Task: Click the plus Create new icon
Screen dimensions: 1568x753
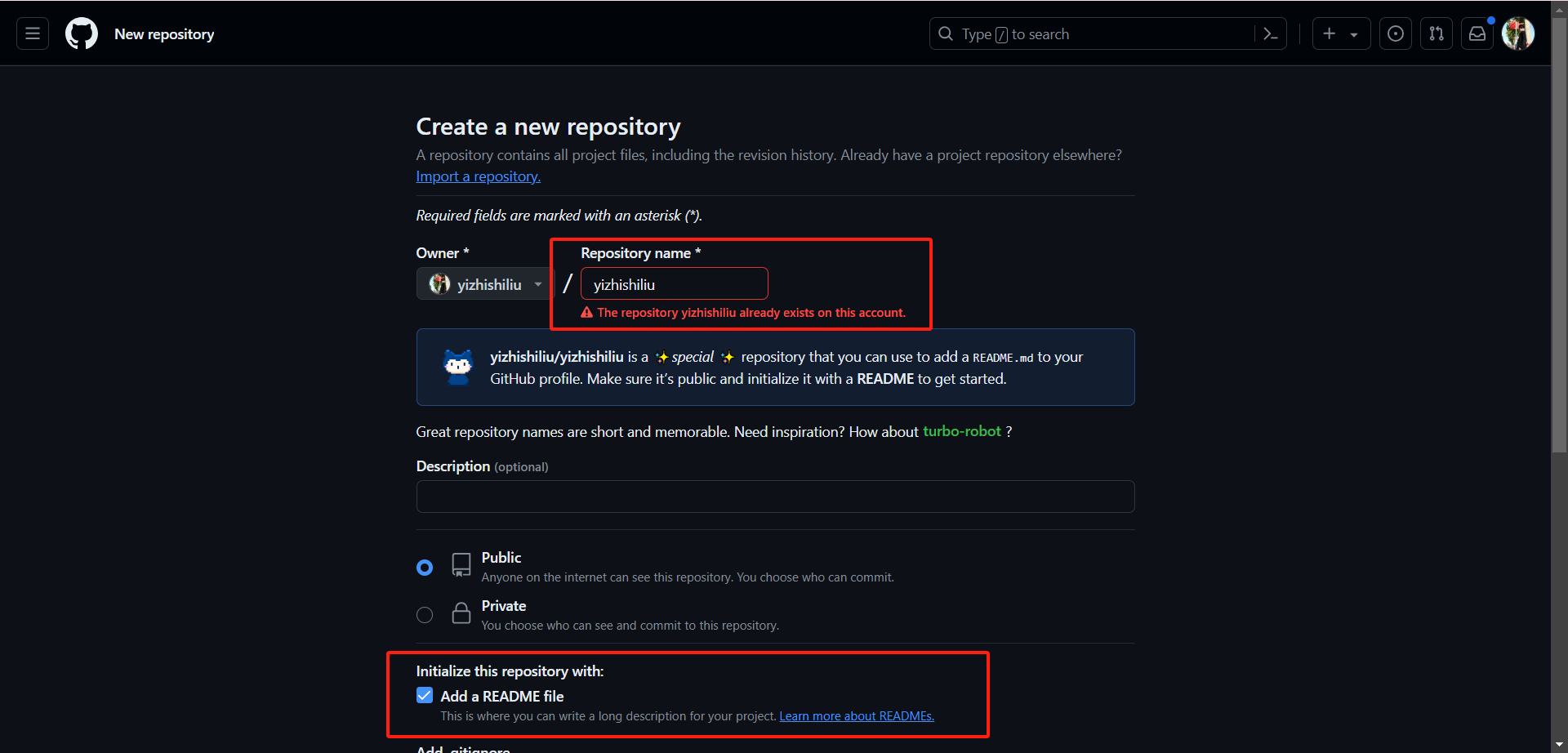Action: 1330,33
